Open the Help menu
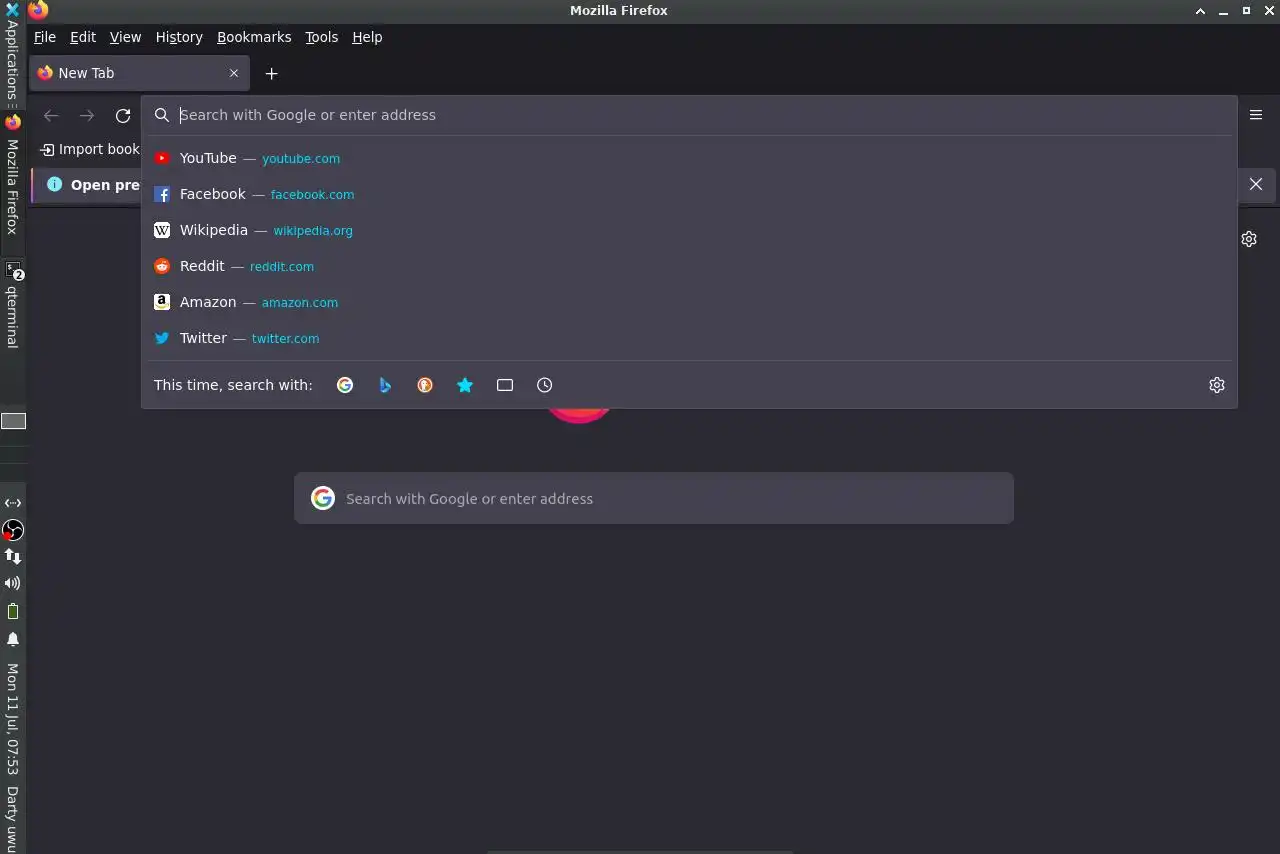Screen dimensions: 1280x854 pyautogui.click(x=367, y=37)
